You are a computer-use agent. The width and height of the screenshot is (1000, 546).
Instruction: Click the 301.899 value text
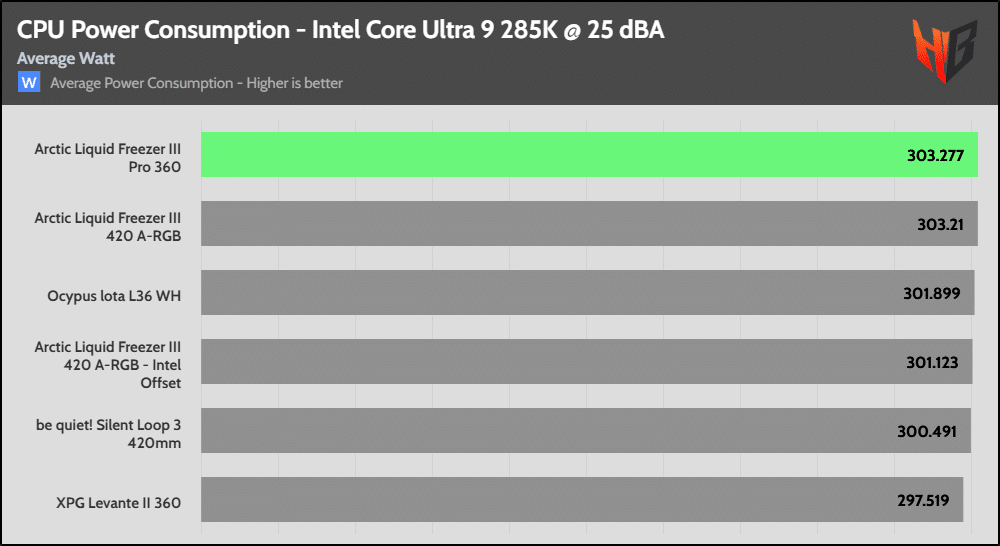click(x=930, y=294)
